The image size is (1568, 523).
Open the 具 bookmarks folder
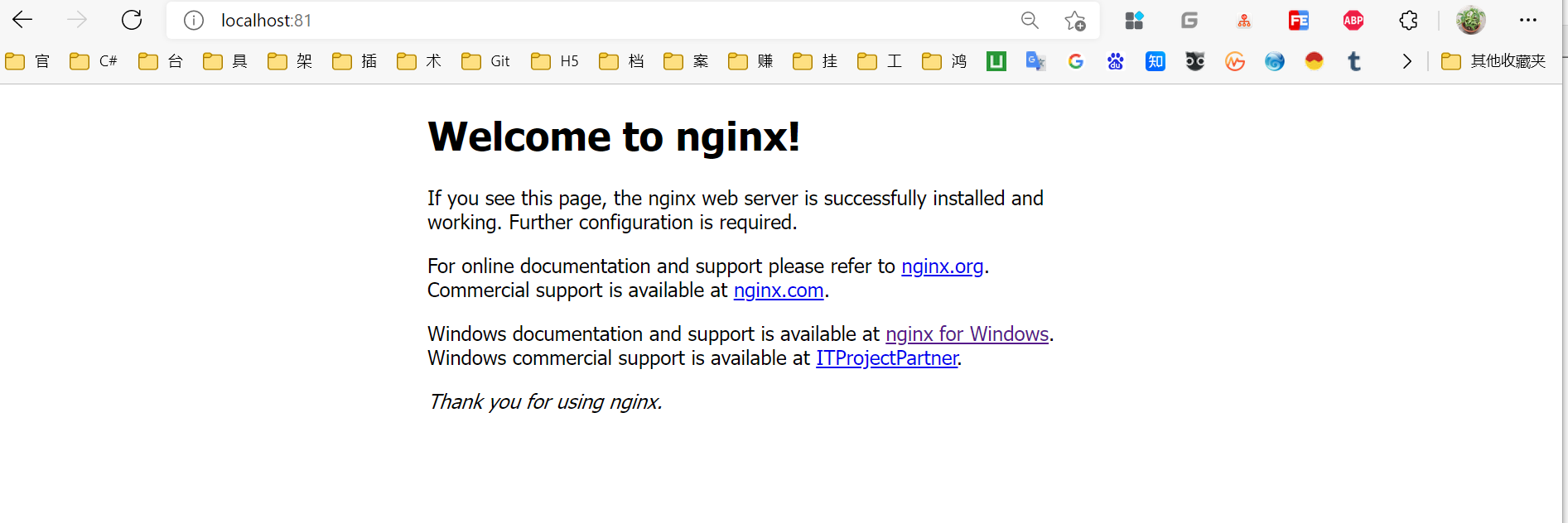[x=225, y=61]
